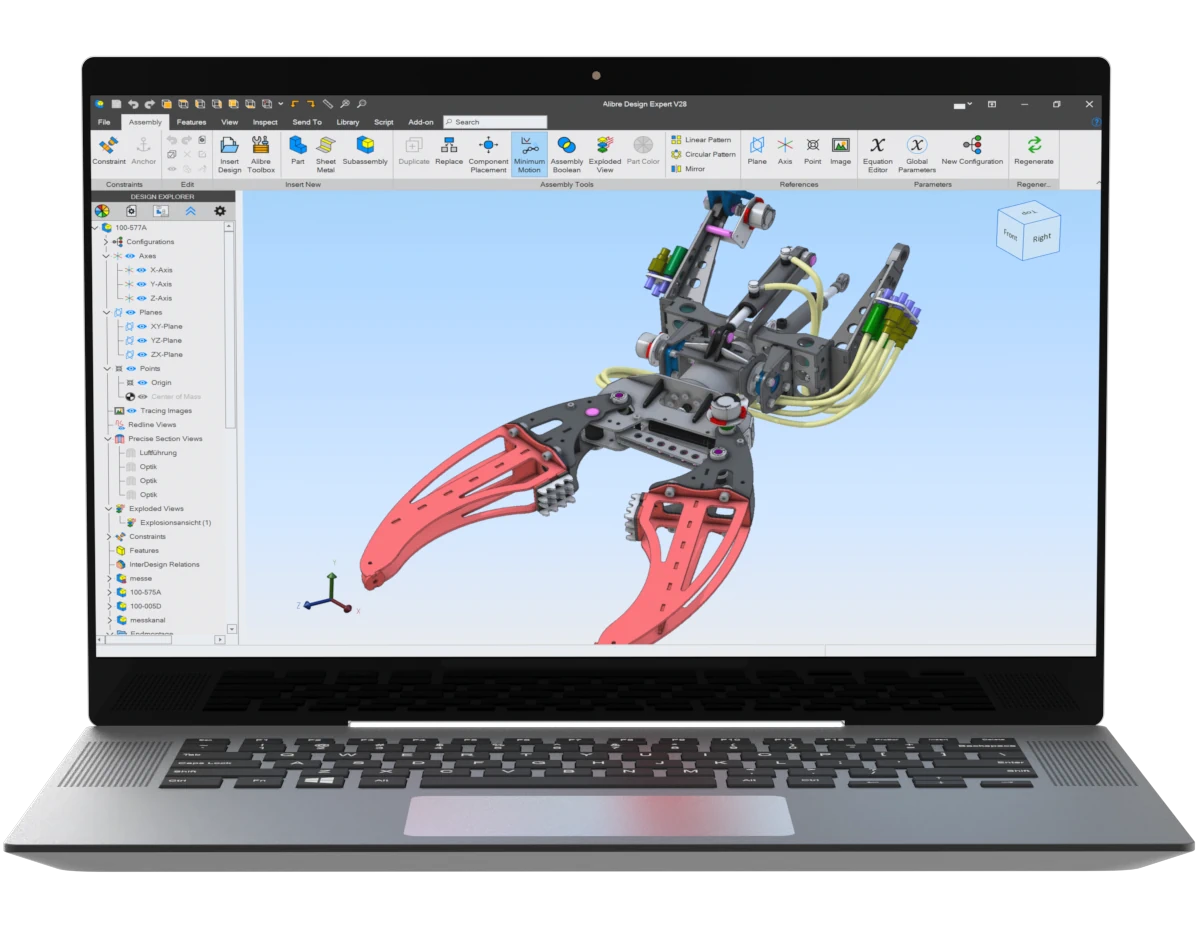
Task: Hide the Origin point with its eye icon
Action: click(x=142, y=382)
